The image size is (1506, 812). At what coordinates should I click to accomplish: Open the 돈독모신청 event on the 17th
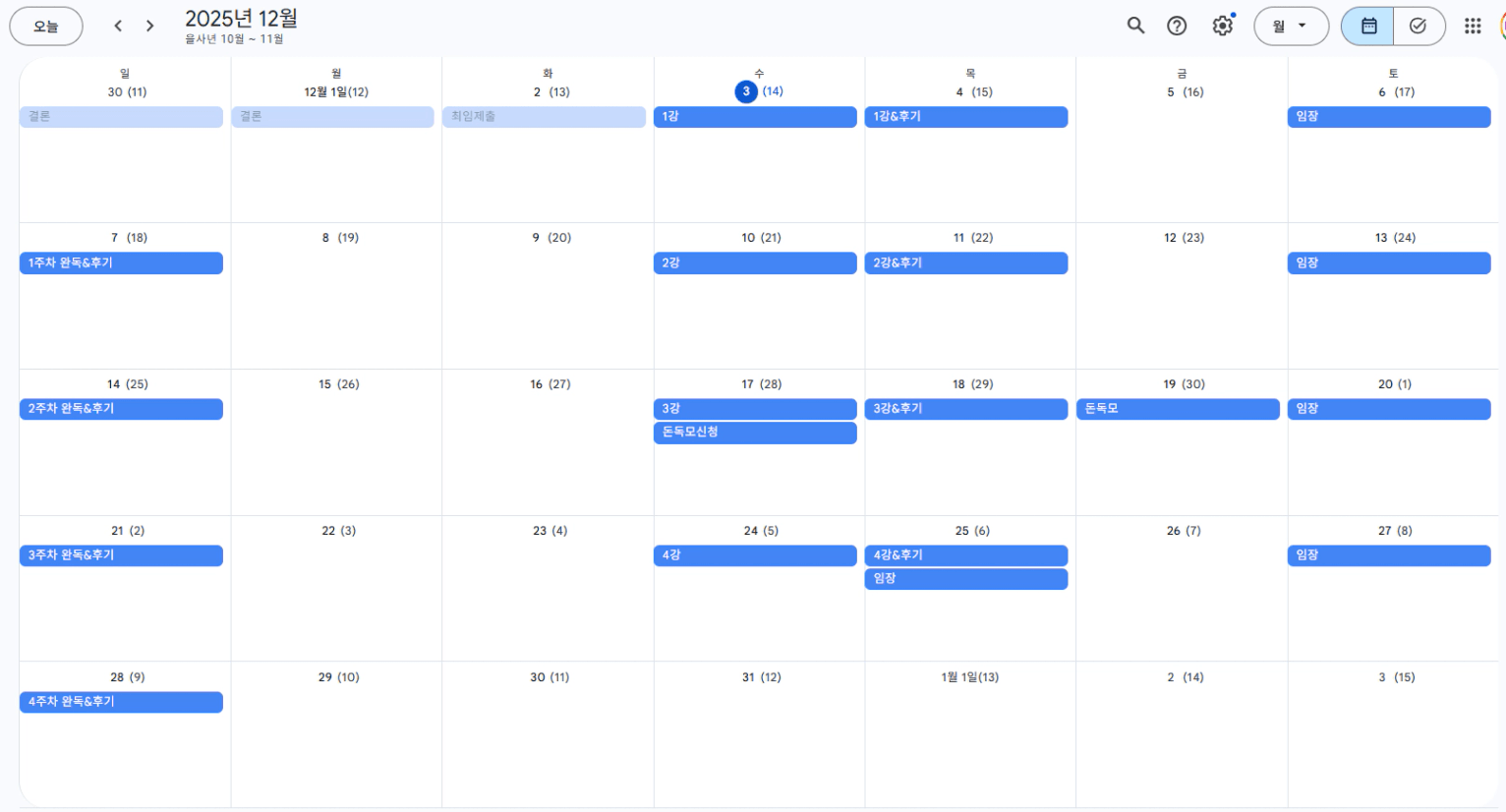tap(754, 433)
